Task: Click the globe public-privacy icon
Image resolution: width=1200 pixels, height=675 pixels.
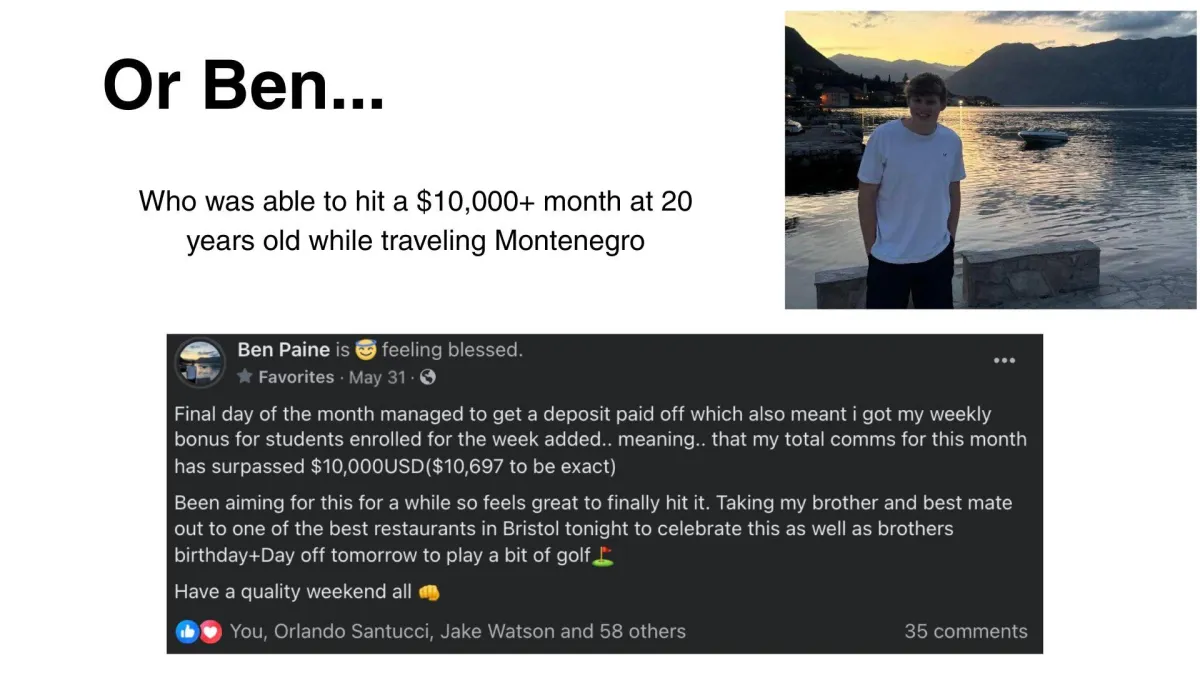Action: 428,377
